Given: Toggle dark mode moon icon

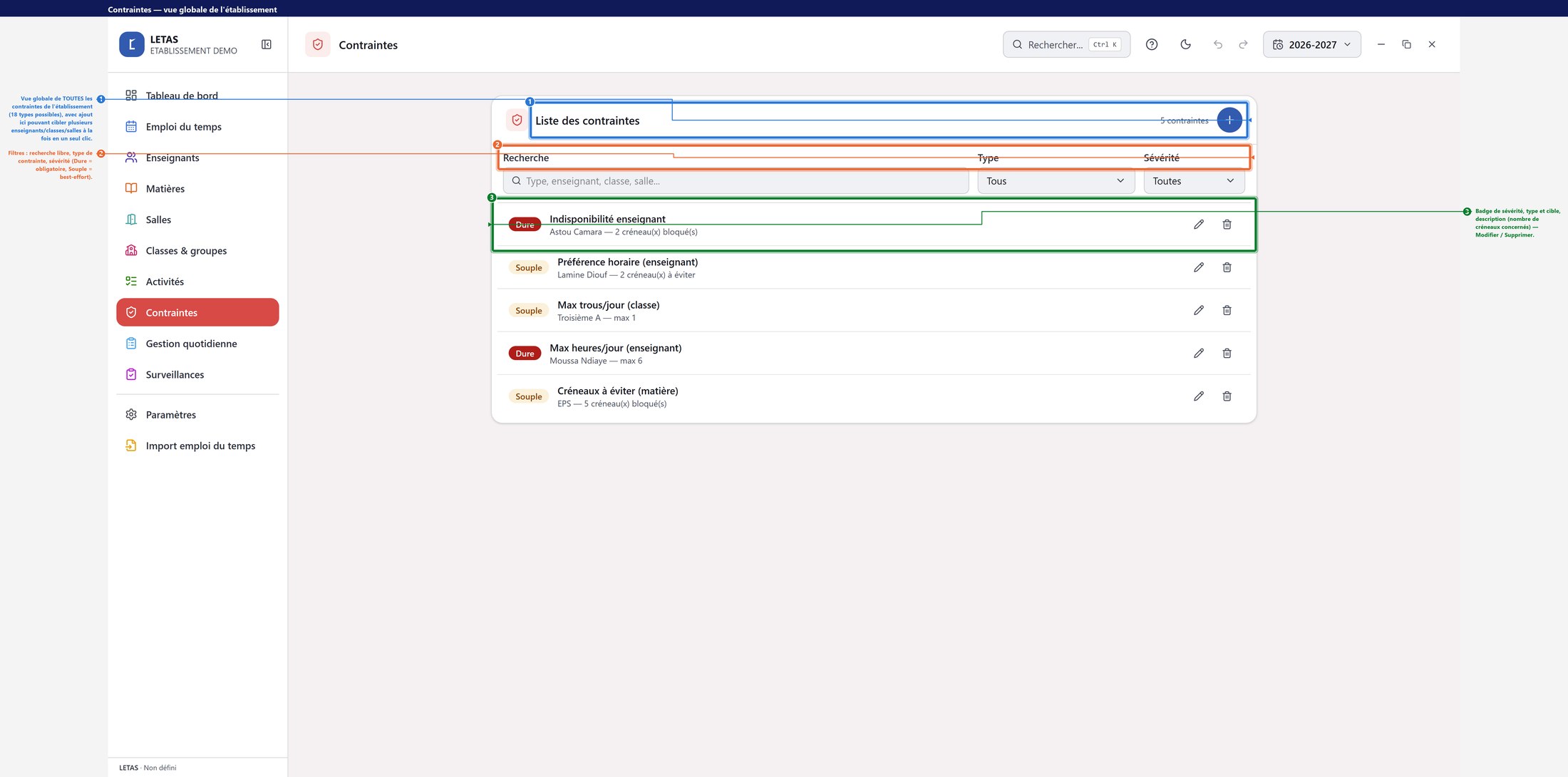Looking at the screenshot, I should [x=1185, y=44].
